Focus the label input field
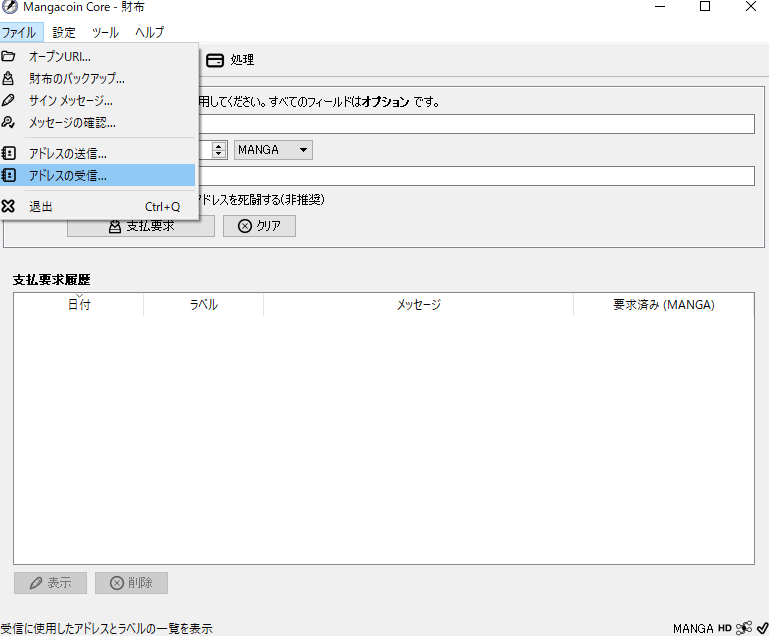This screenshot has width=769, height=636. pyautogui.click(x=476, y=124)
